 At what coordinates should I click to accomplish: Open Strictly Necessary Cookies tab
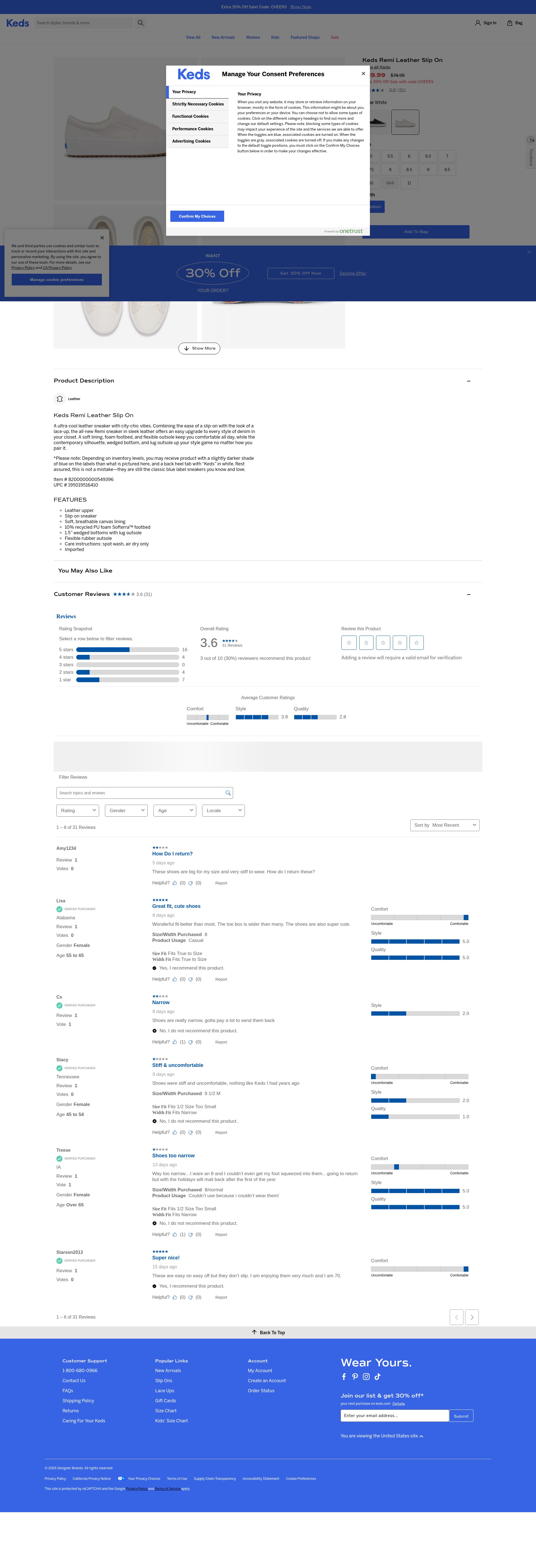(x=198, y=104)
